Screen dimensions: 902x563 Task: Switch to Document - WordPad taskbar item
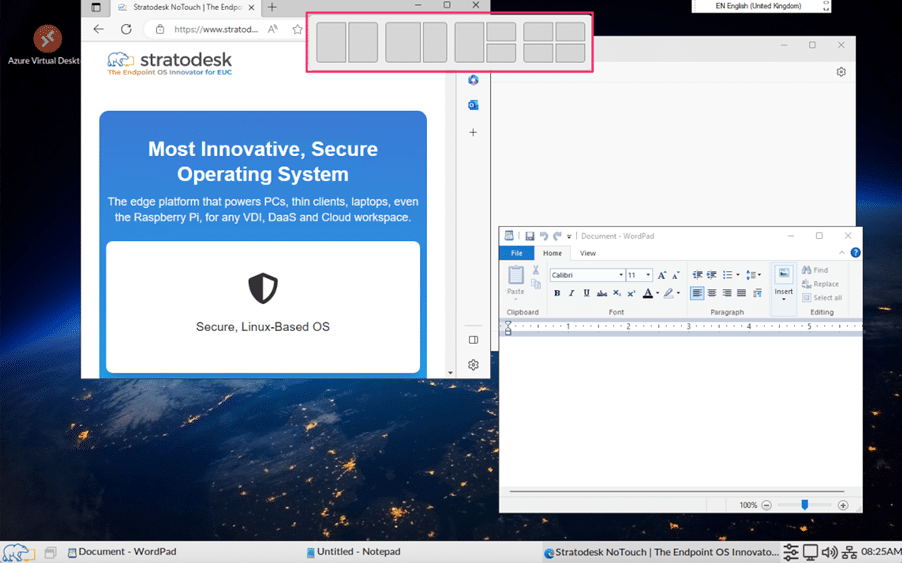122,552
